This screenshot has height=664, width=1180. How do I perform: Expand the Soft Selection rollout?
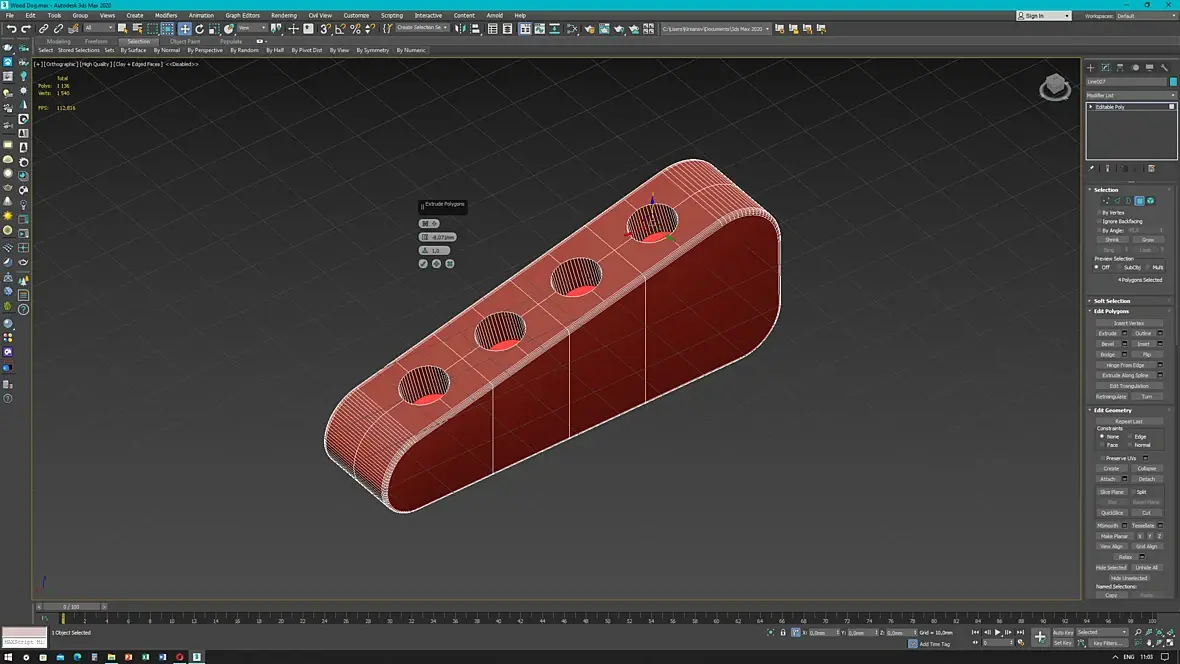[1112, 301]
